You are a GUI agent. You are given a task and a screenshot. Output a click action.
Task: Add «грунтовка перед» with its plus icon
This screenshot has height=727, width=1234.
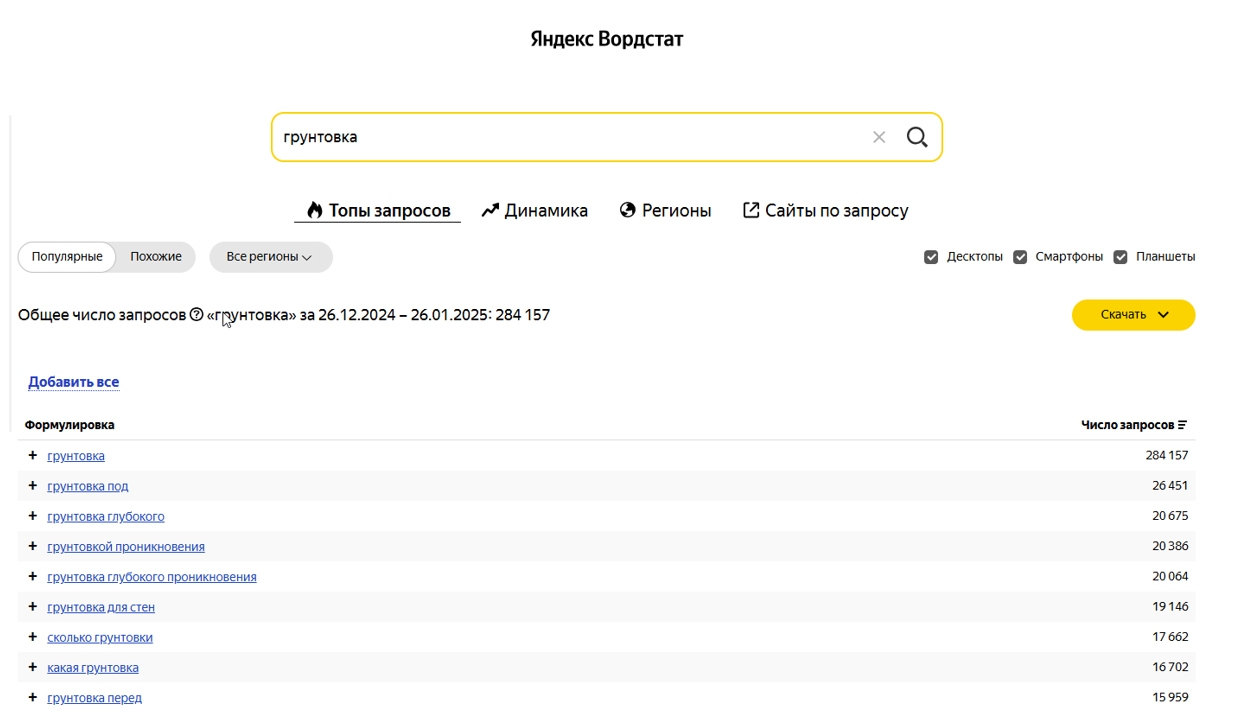click(33, 698)
